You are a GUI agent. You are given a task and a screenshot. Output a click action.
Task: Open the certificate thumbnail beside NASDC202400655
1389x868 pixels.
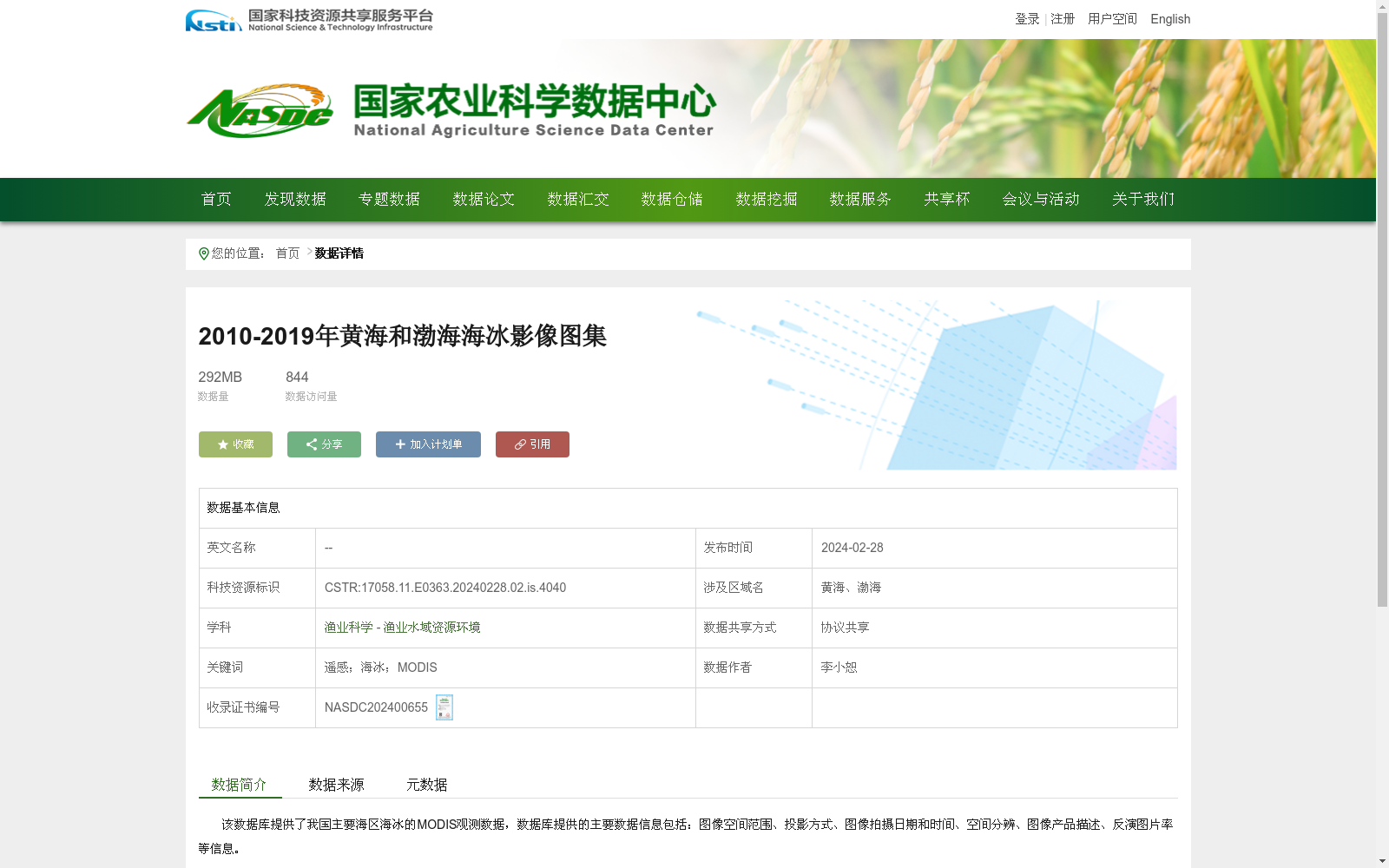[444, 707]
